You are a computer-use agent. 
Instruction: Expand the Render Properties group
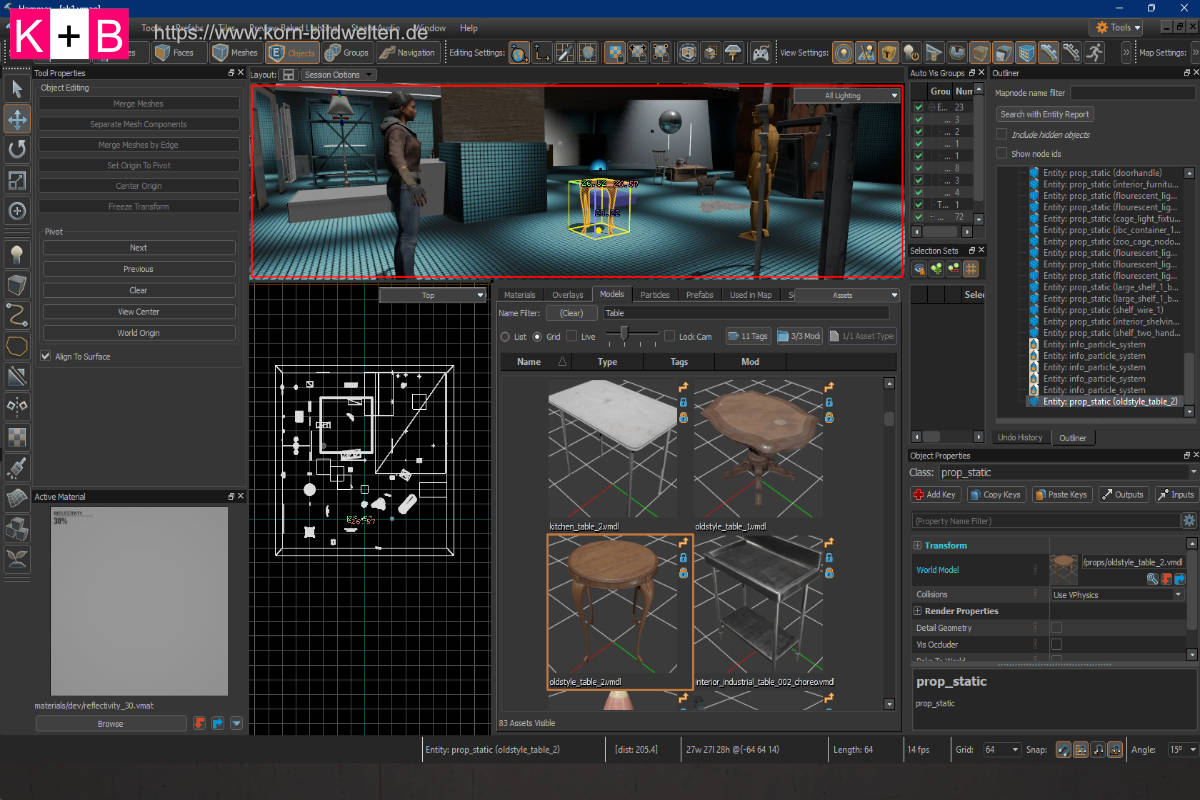[x=917, y=611]
